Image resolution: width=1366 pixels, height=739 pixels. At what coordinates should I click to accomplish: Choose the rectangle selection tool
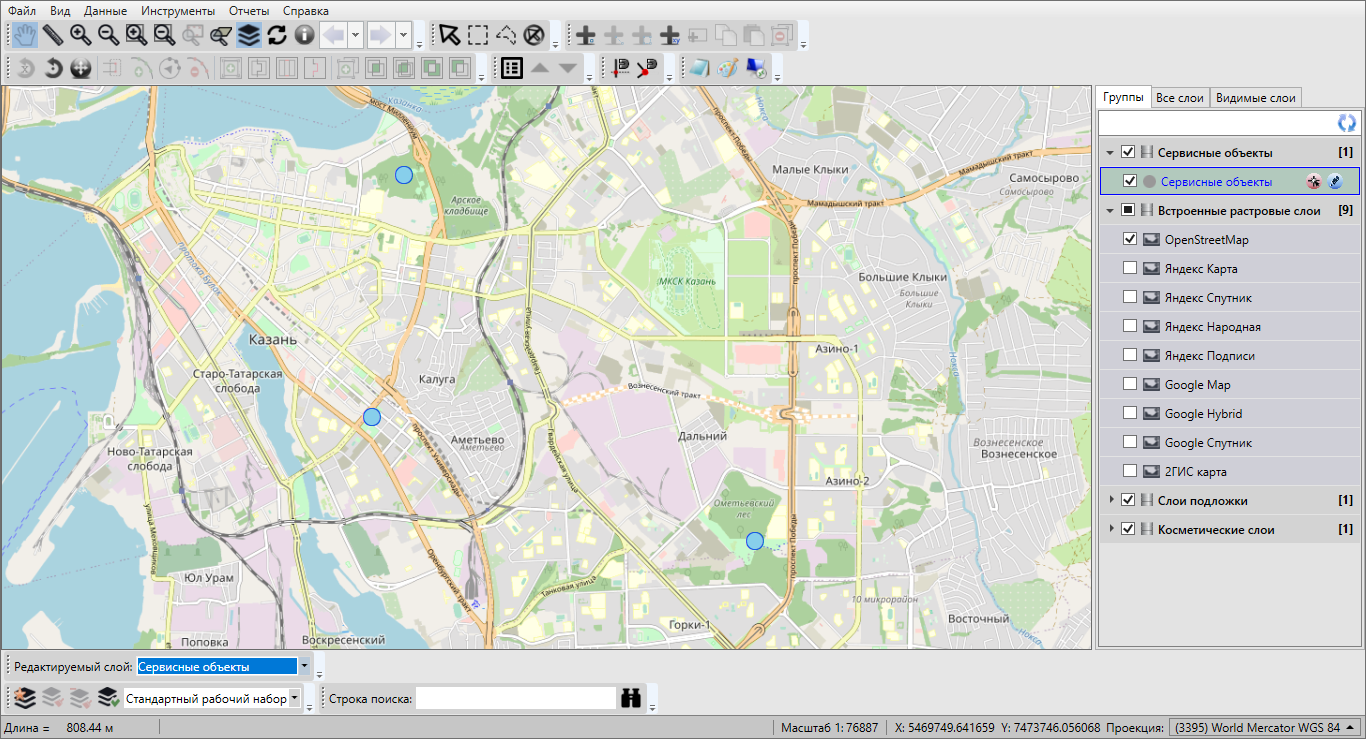[x=478, y=35]
